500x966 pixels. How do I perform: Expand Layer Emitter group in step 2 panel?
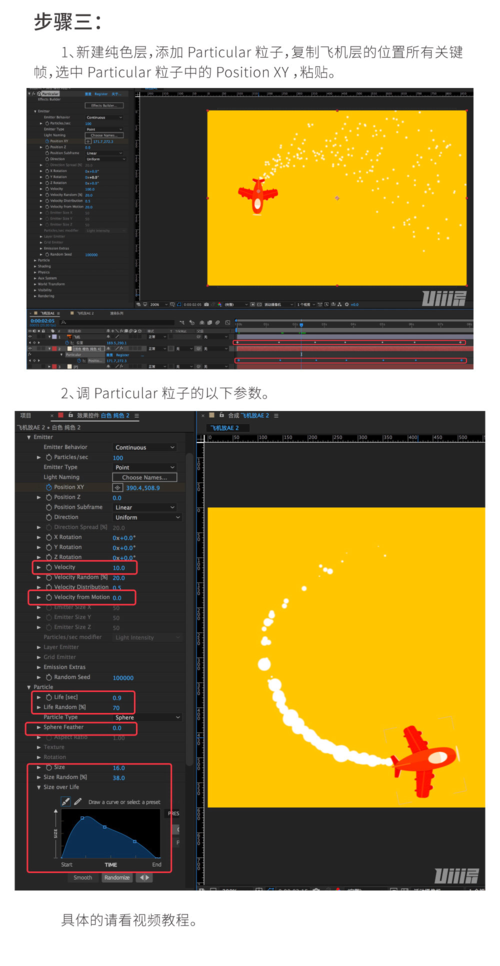click(x=39, y=647)
